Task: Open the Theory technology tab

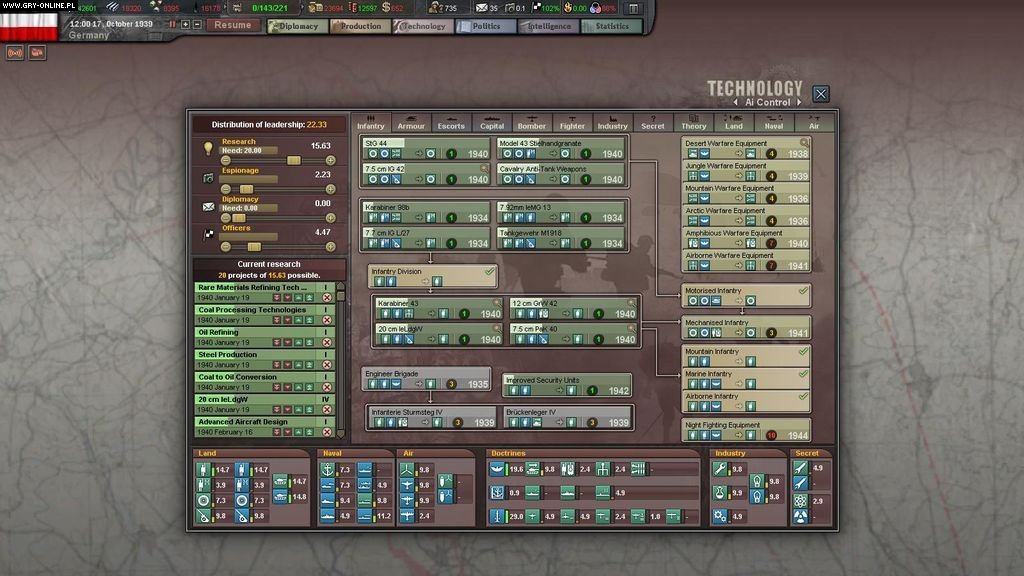Action: [x=694, y=122]
